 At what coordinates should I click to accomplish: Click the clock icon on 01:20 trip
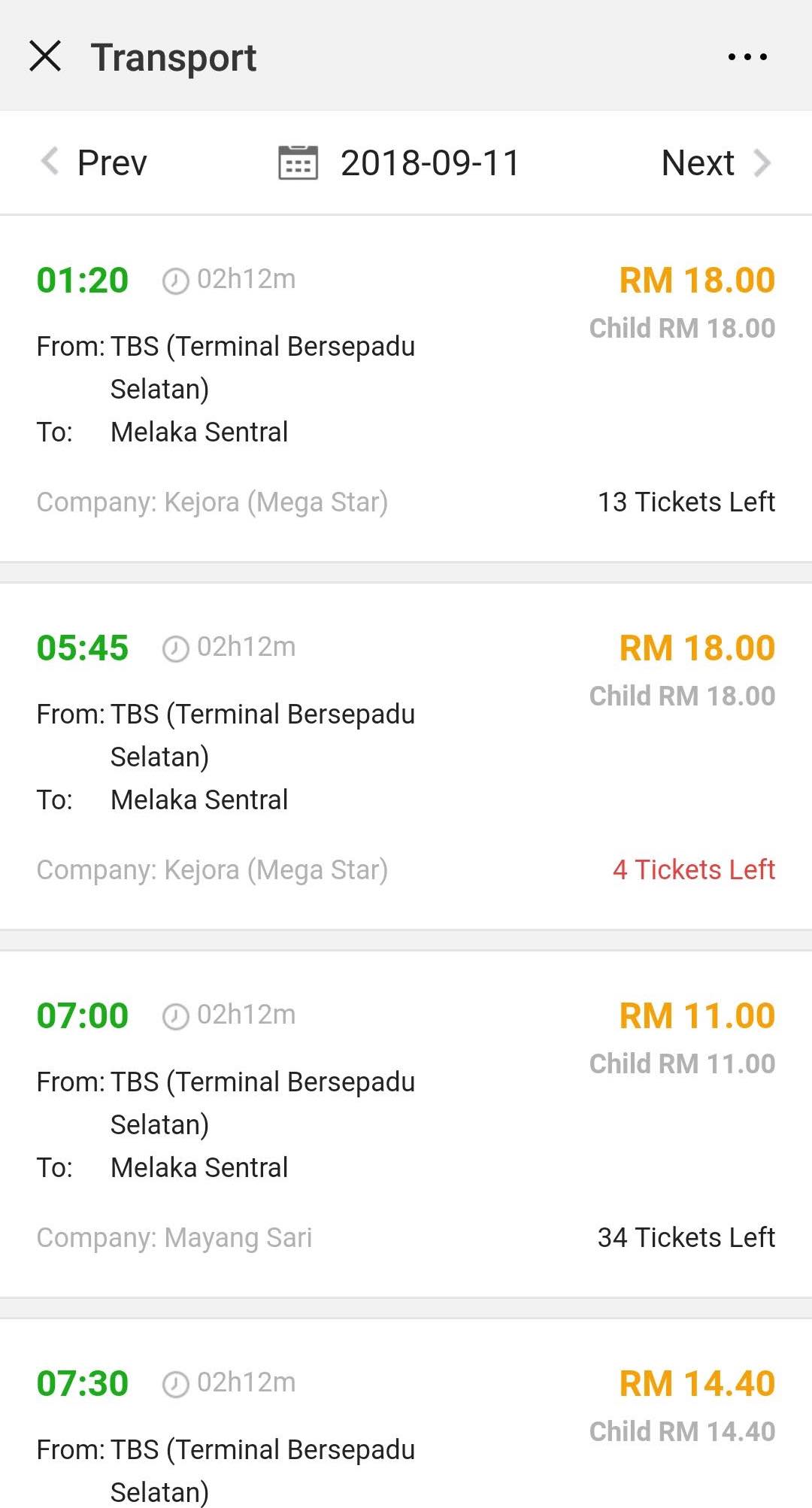(175, 281)
